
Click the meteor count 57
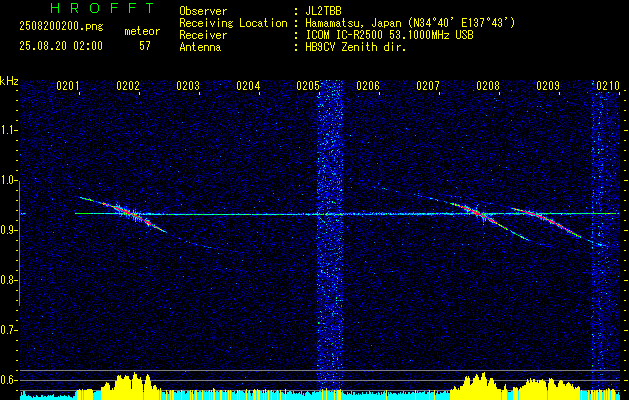(144, 46)
